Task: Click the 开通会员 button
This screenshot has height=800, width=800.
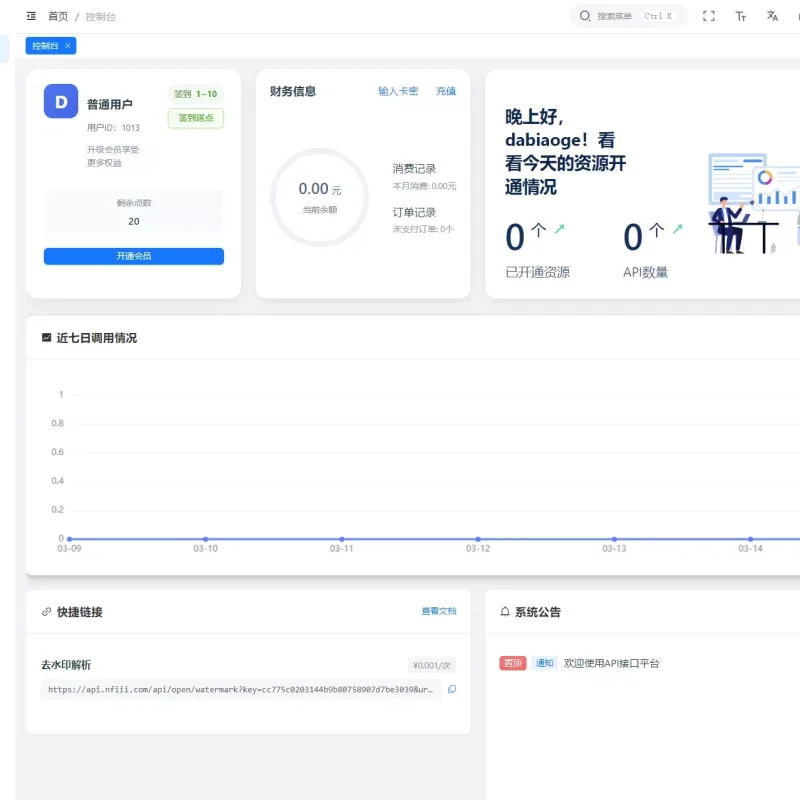Action: point(134,256)
